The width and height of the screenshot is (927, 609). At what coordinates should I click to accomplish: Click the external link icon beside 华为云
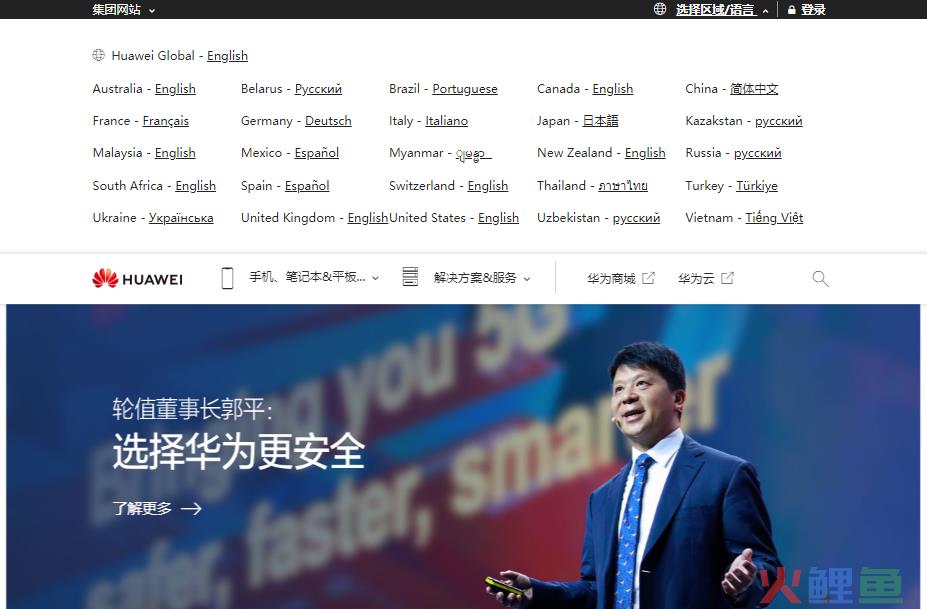727,278
